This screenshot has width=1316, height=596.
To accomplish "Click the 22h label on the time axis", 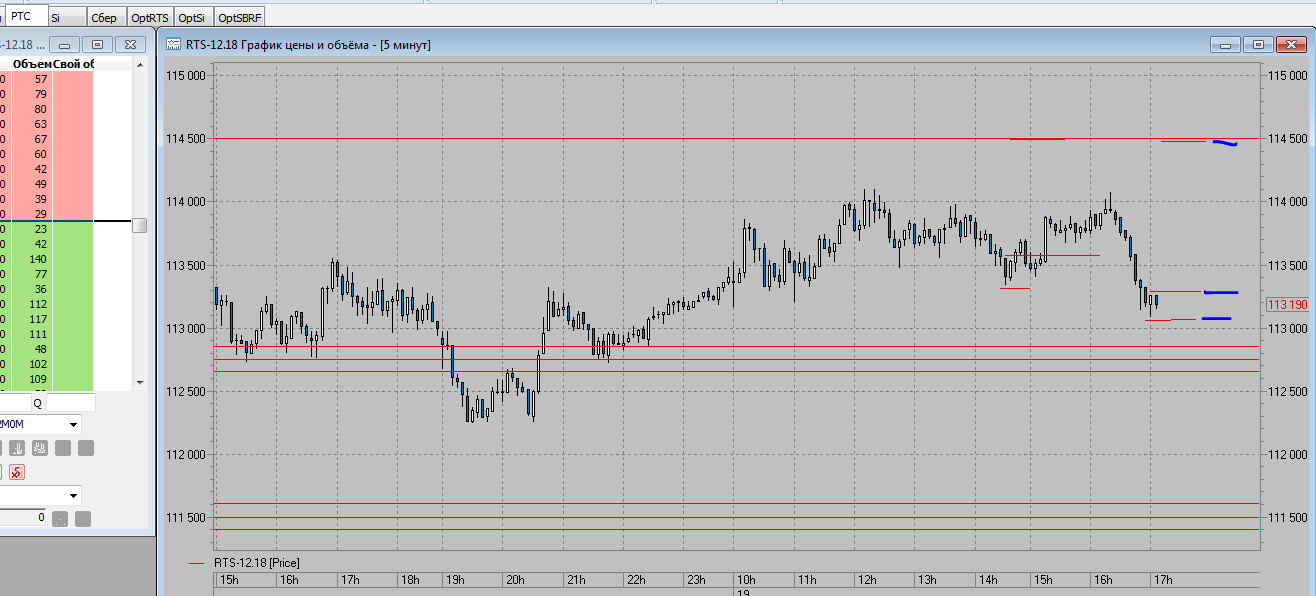I will [636, 580].
